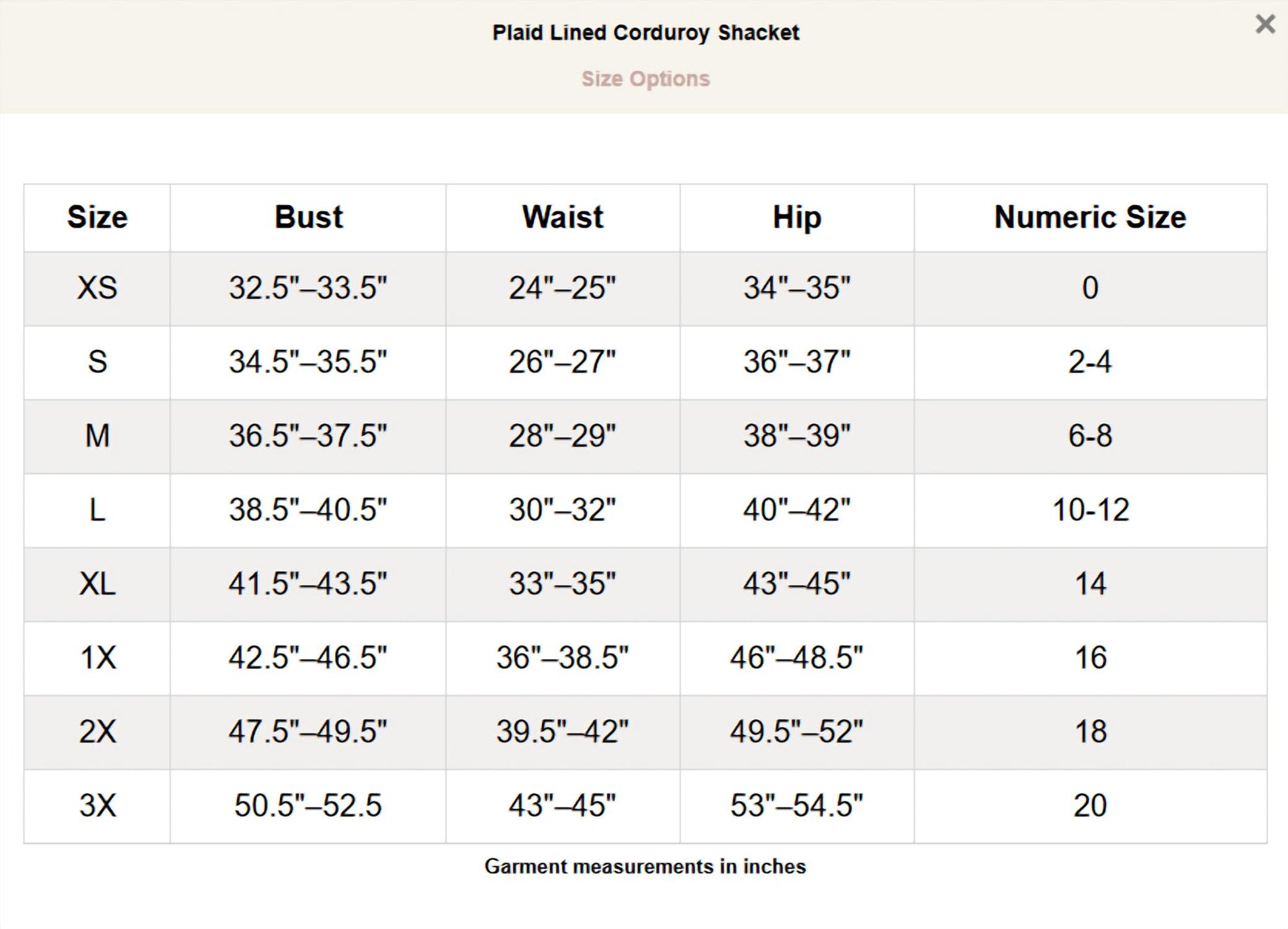This screenshot has width=1288, height=929.
Task: Select the M size row label
Action: click(97, 436)
